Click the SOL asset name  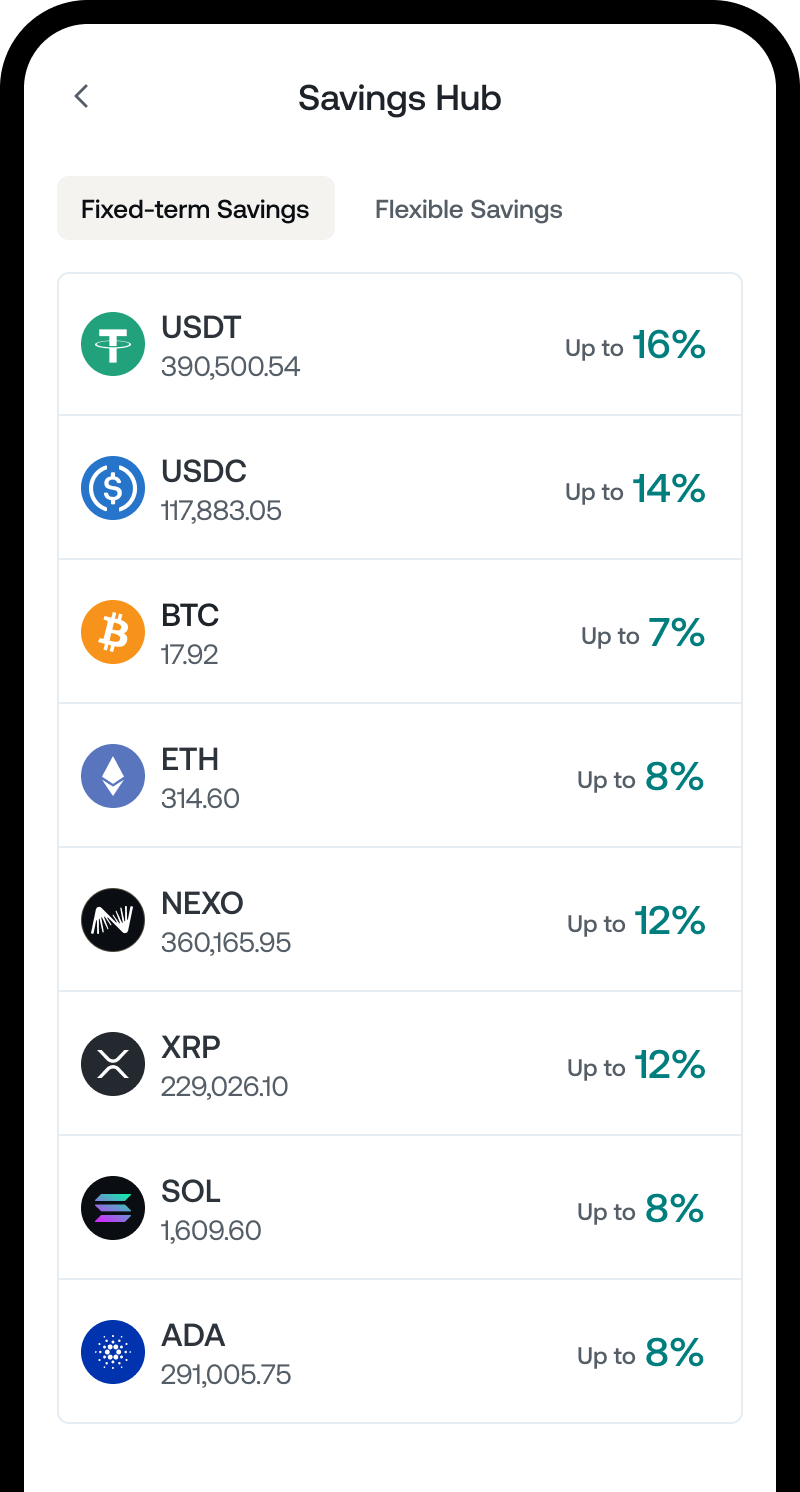(191, 1191)
